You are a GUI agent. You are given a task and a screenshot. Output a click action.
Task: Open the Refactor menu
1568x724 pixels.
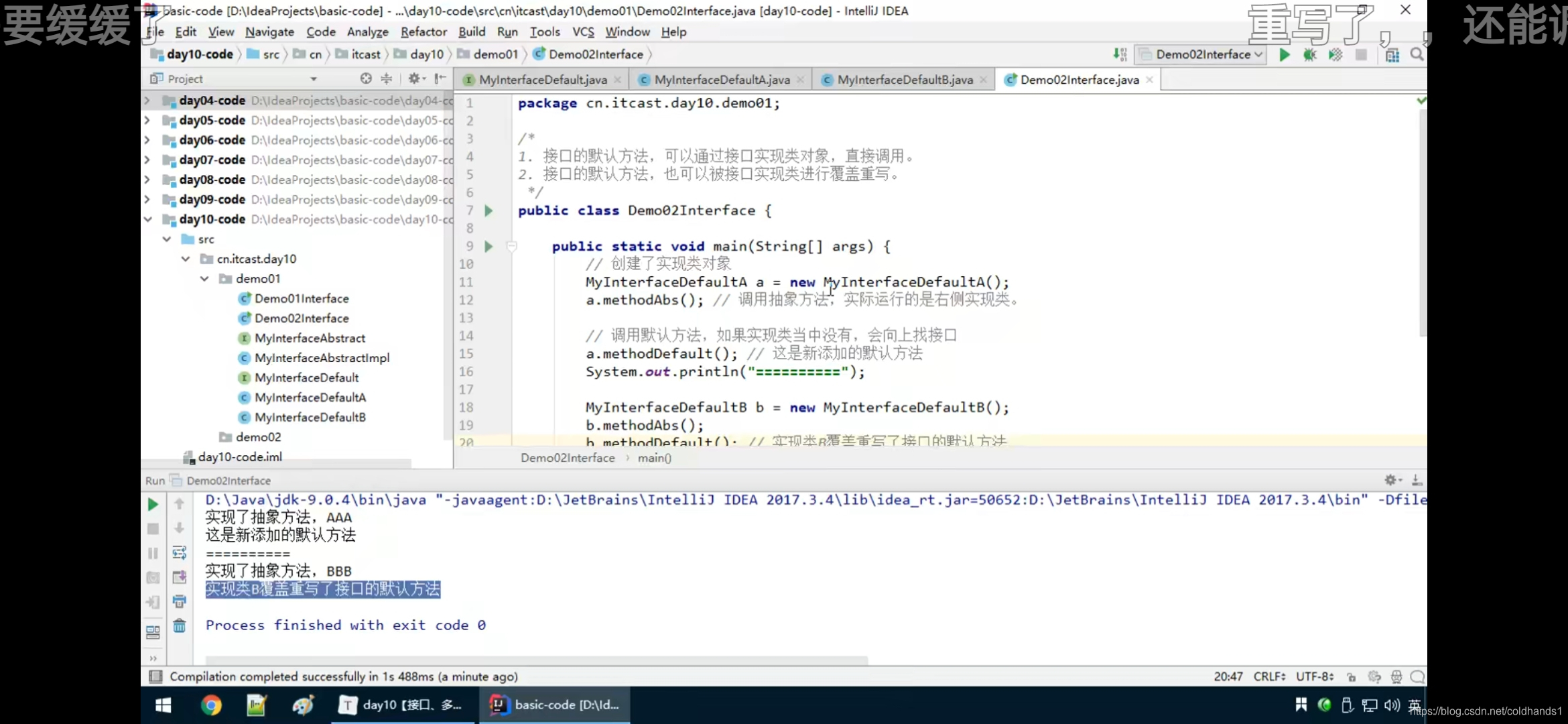pos(423,32)
